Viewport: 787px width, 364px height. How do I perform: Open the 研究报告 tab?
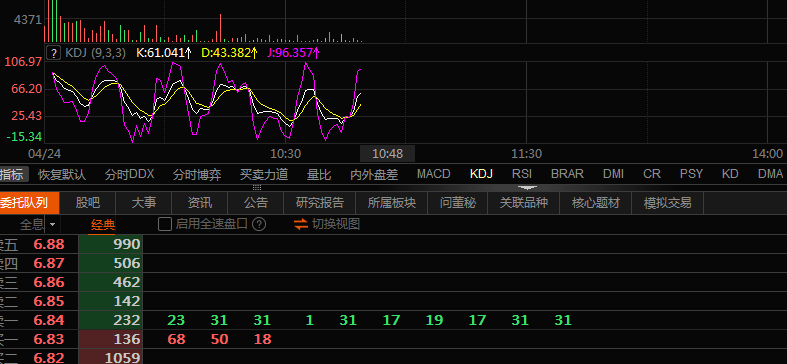pos(320,203)
